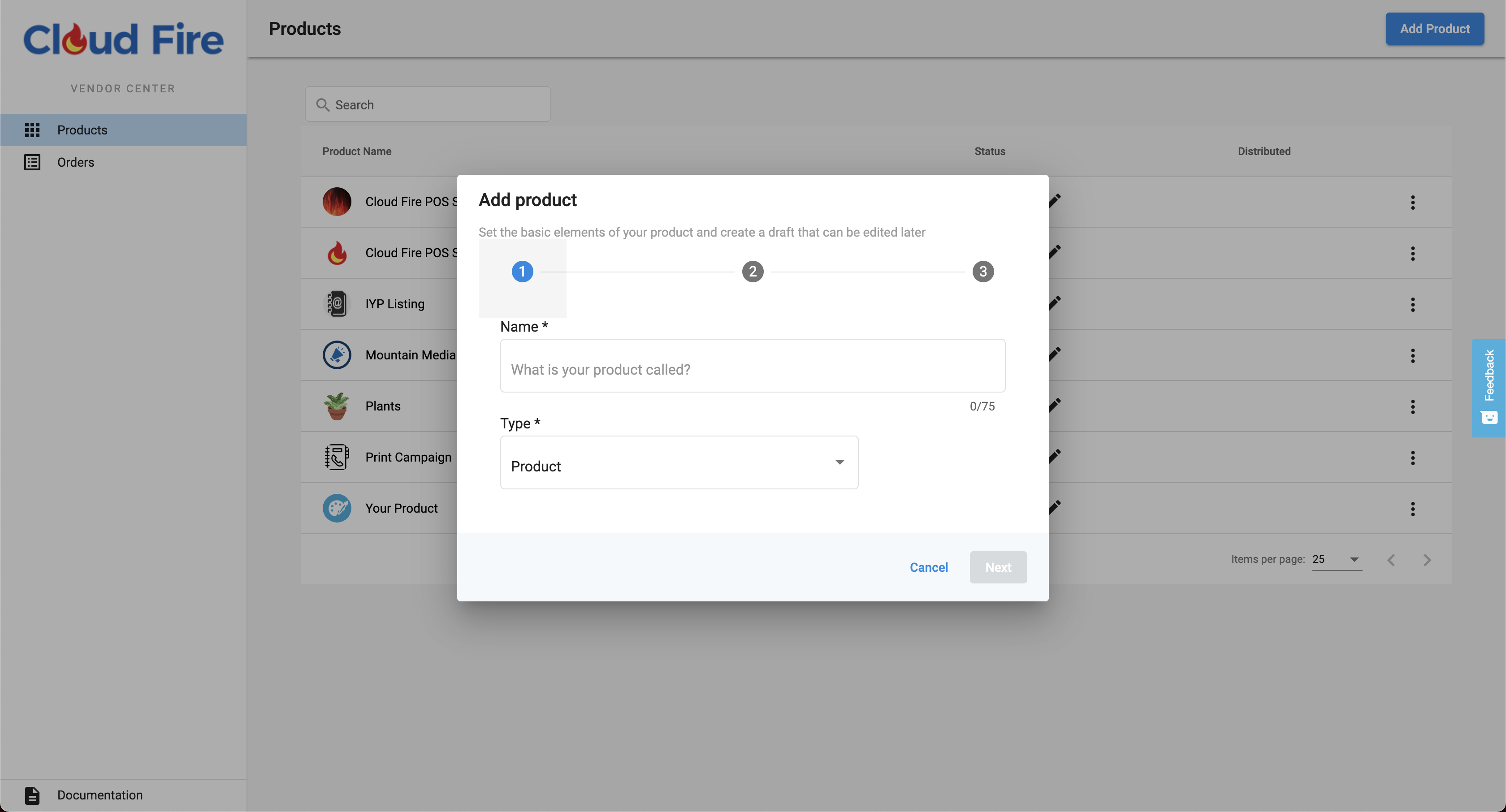The height and width of the screenshot is (812, 1506).
Task: Select step 3 in the wizard stepper
Action: [x=983, y=271]
